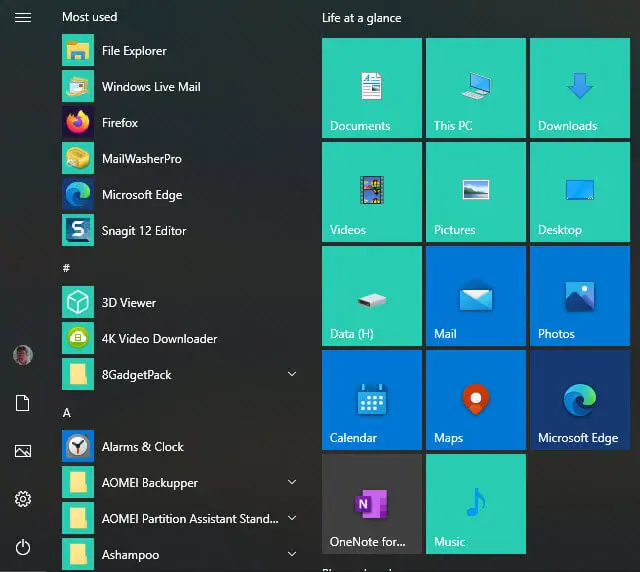Viewport: 640px width, 572px height.
Task: Click the Power button icon
Action: click(x=23, y=547)
